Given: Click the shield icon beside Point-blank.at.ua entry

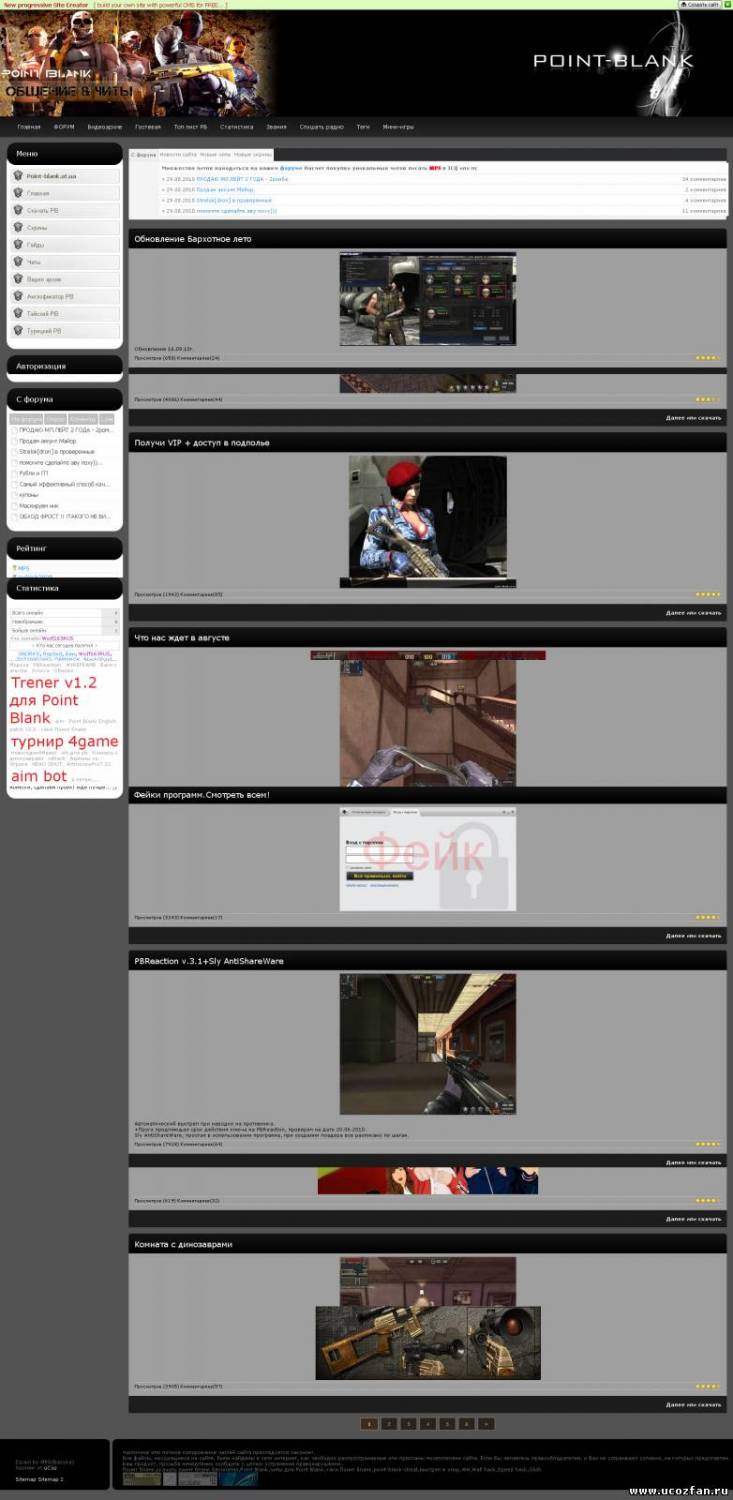Looking at the screenshot, I should pos(18,176).
